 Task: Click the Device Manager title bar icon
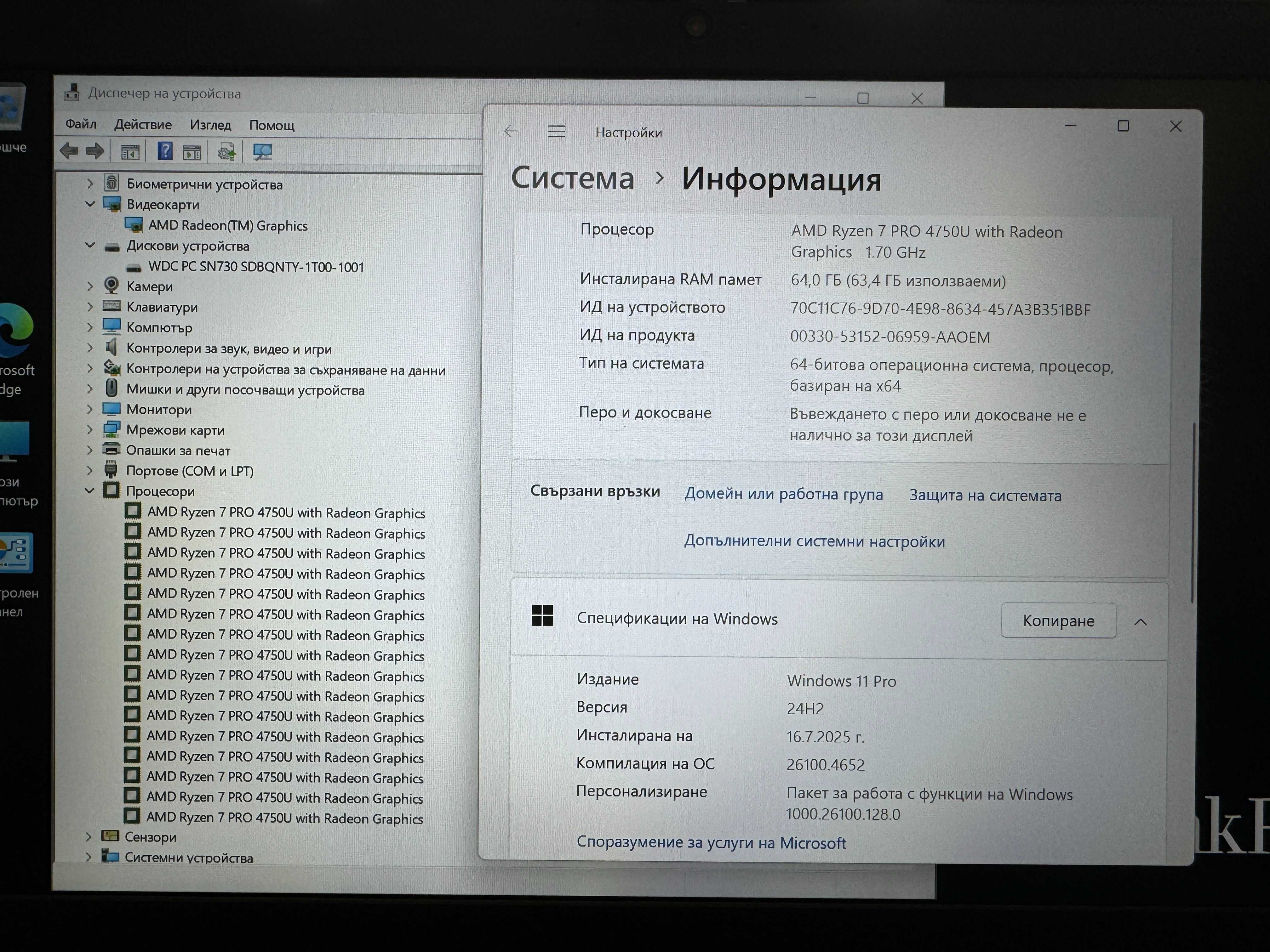(x=72, y=92)
